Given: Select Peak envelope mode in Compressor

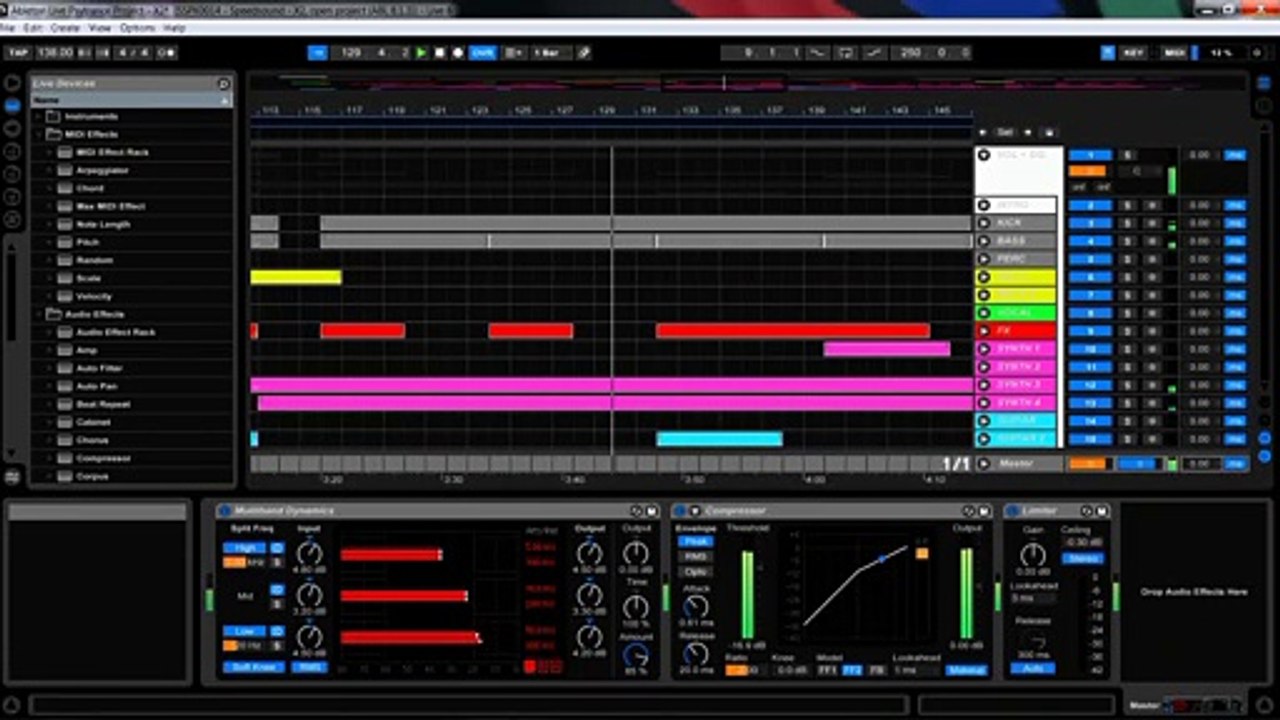Looking at the screenshot, I should (x=696, y=541).
